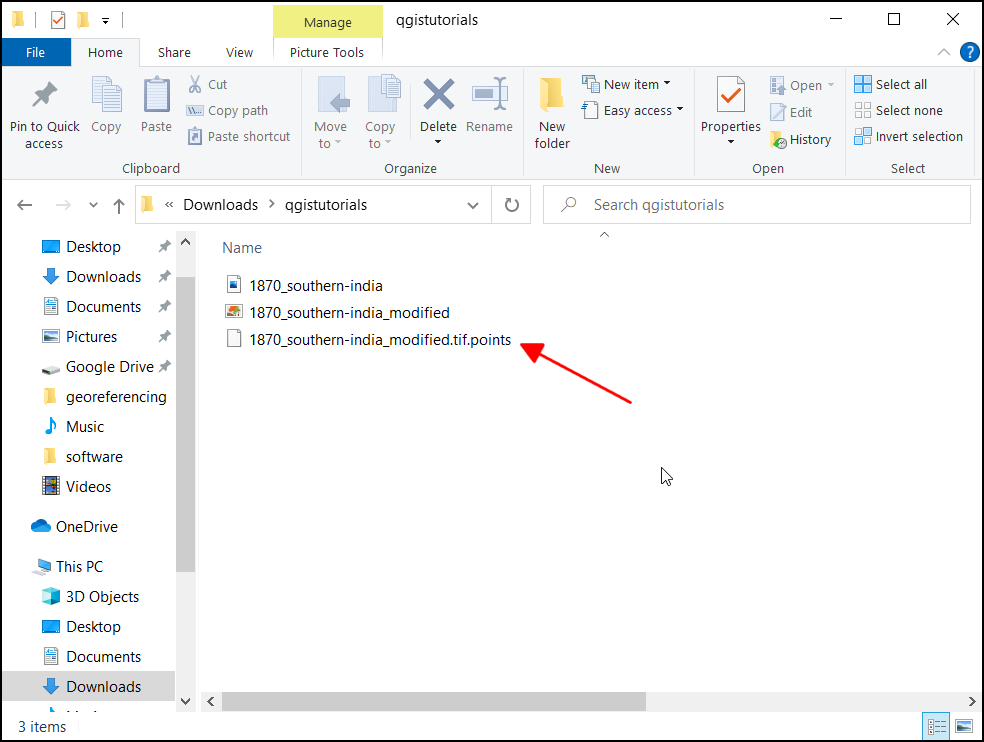The height and width of the screenshot is (742, 984).
Task: Select the 1870_southern-india_modified.tif.points file
Action: pos(380,340)
